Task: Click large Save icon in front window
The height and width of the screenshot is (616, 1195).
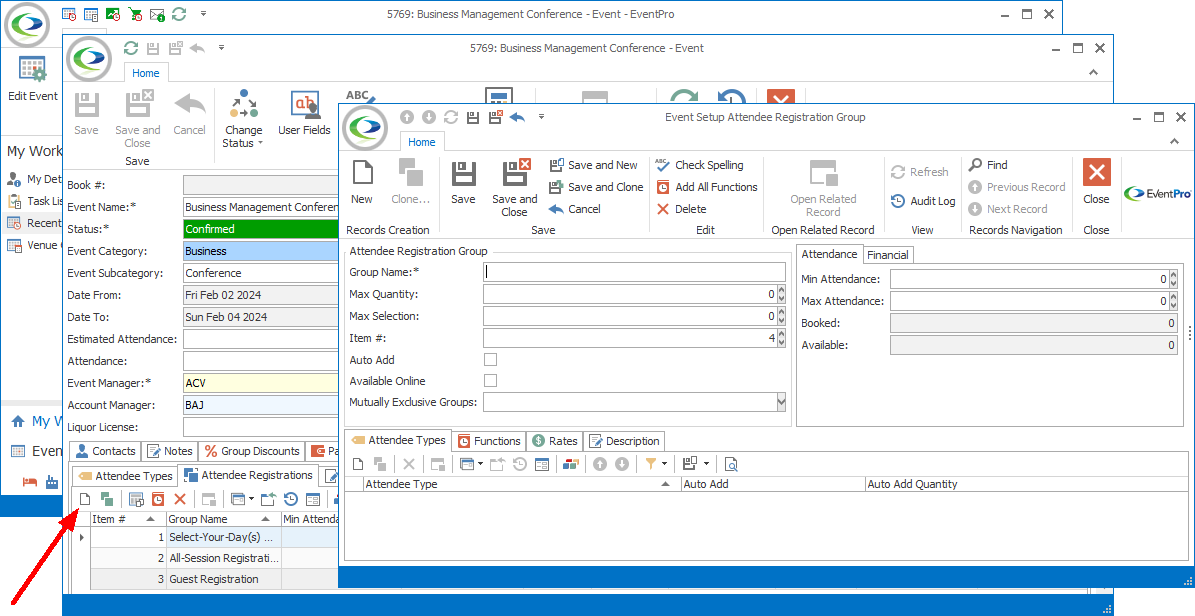Action: click(463, 182)
